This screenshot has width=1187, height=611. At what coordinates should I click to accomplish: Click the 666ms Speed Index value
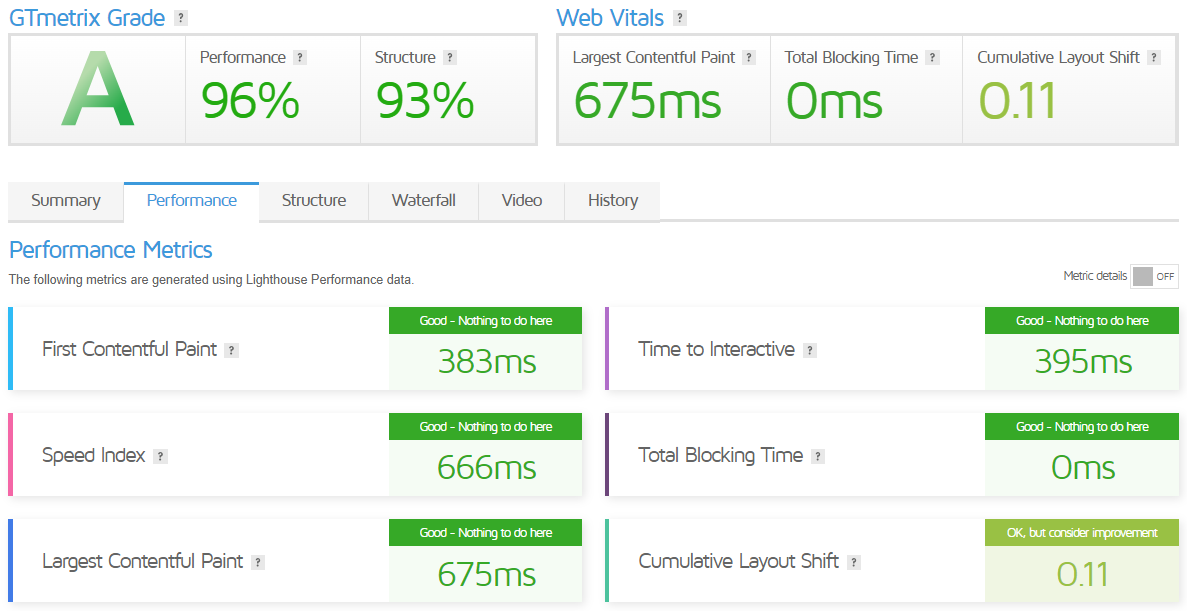(487, 468)
